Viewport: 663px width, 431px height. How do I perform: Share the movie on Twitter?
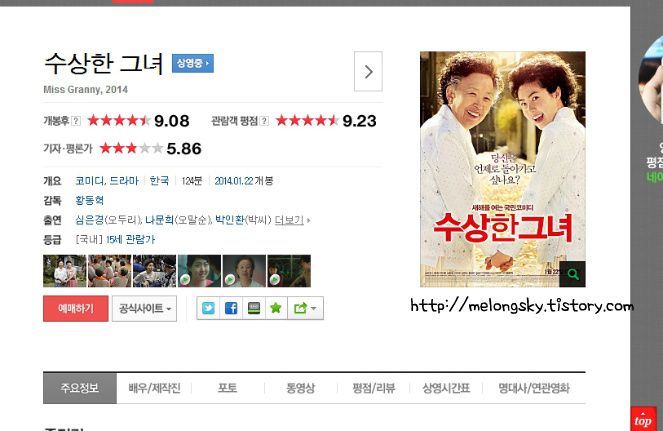pos(208,308)
